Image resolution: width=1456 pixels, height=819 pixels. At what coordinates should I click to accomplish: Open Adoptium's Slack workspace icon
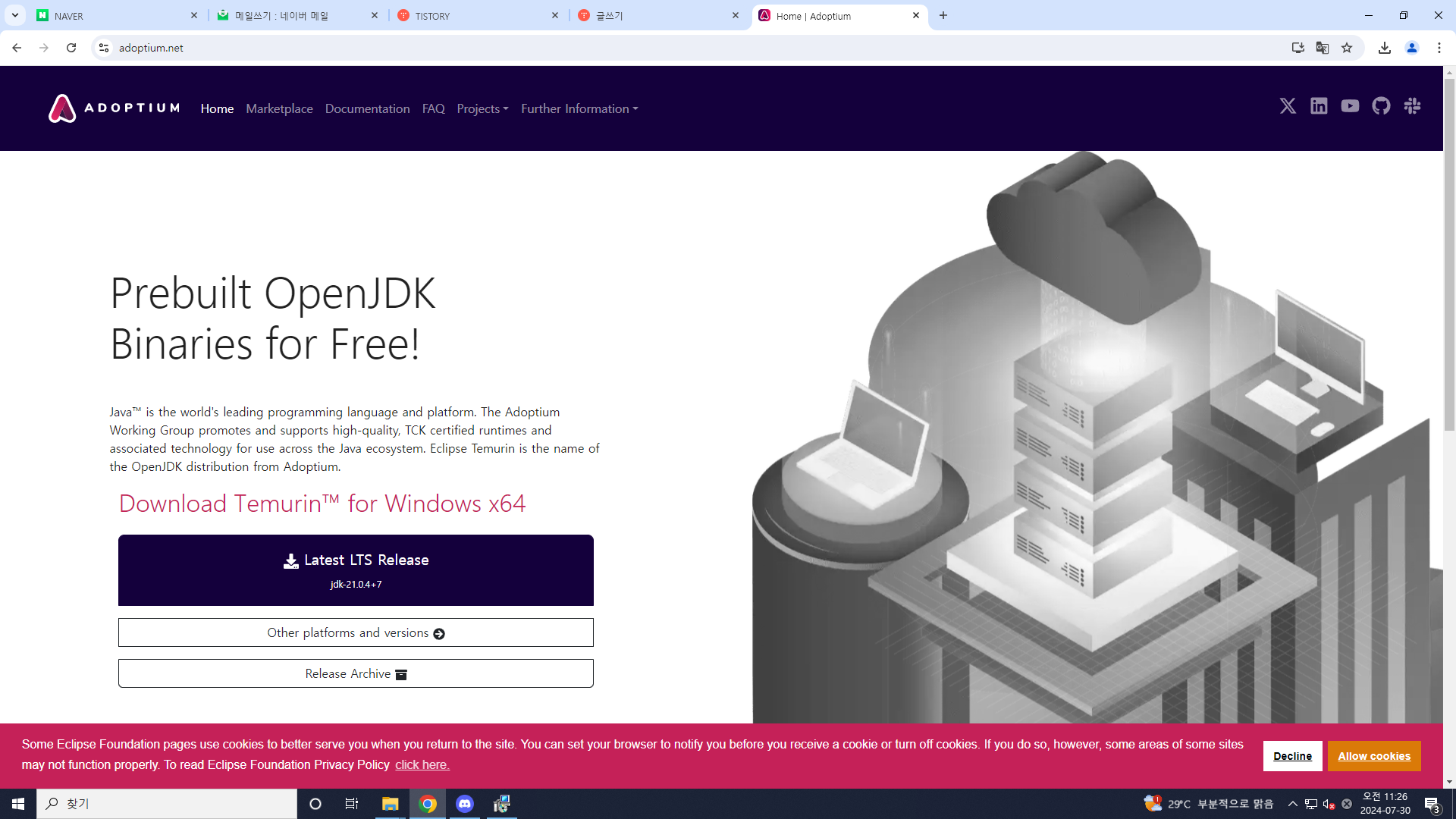point(1412,106)
